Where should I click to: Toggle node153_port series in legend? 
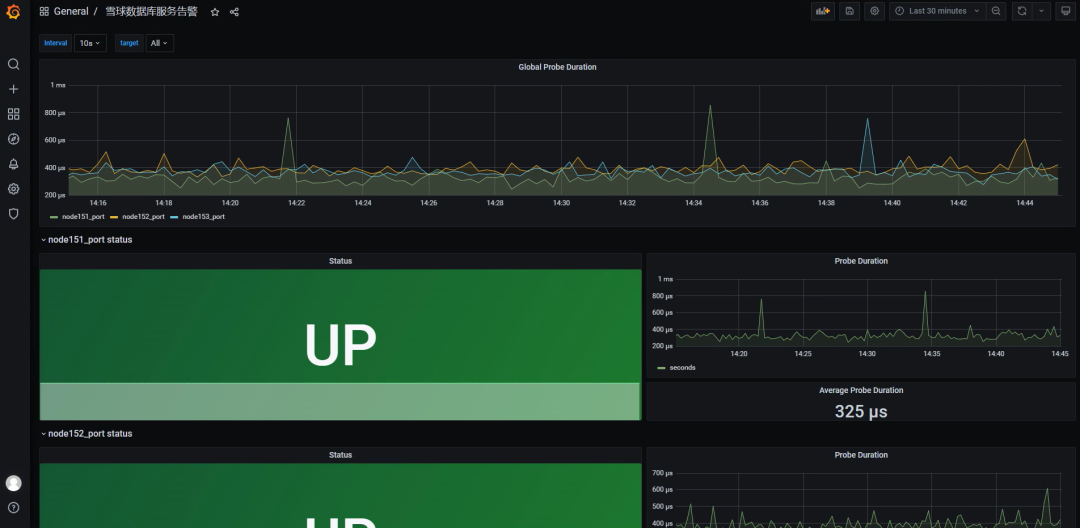pyautogui.click(x=198, y=217)
